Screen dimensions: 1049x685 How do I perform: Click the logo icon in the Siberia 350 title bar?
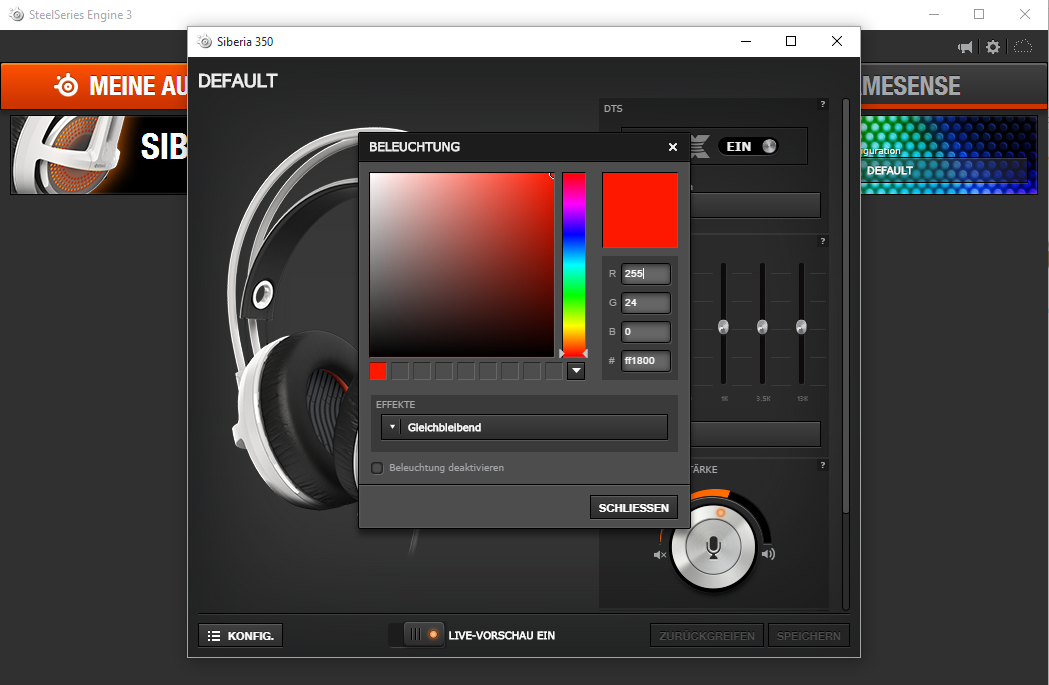pyautogui.click(x=204, y=41)
